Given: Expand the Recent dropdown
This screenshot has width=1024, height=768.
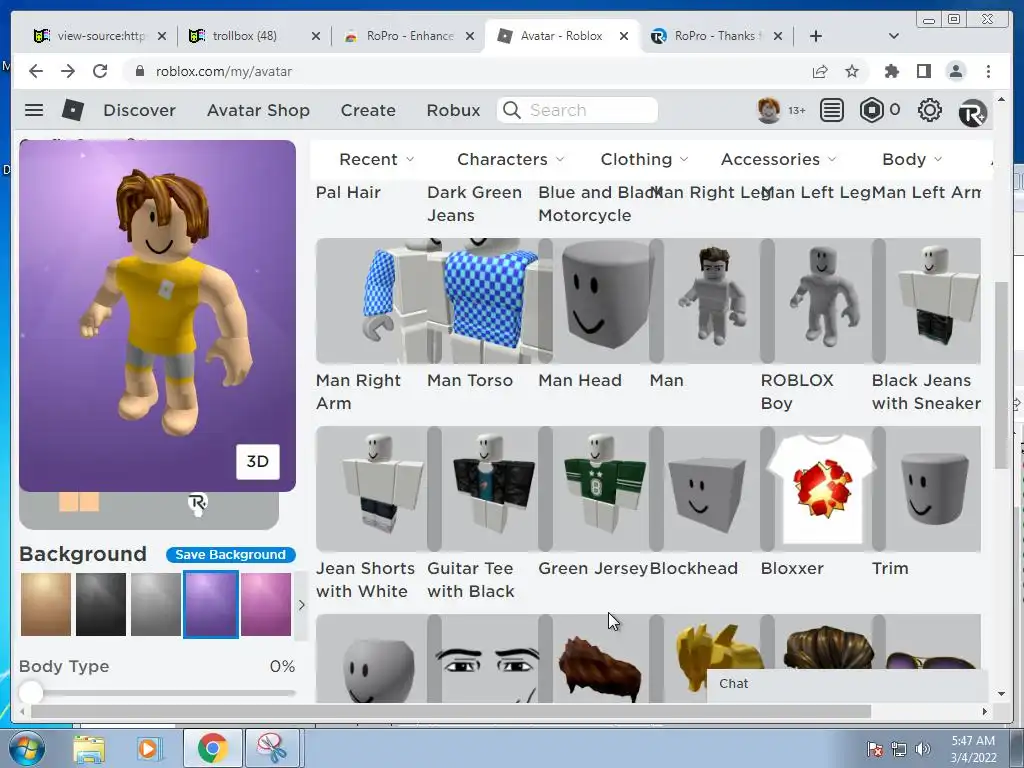Looking at the screenshot, I should (x=376, y=159).
